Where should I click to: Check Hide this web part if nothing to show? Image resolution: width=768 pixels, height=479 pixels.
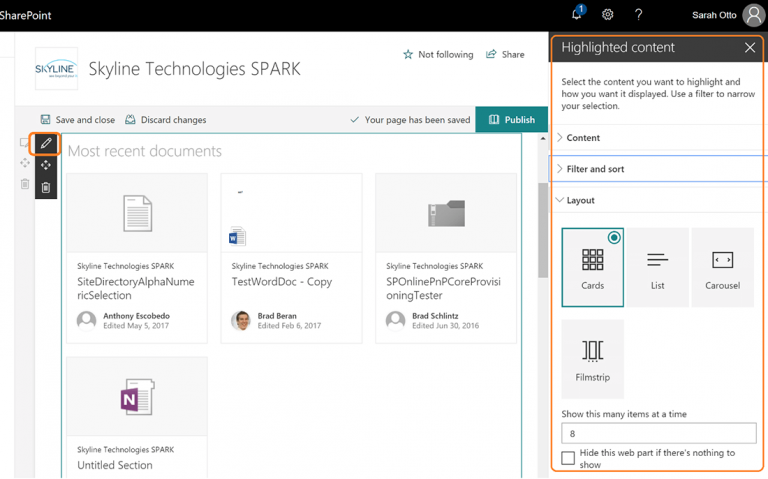pyautogui.click(x=568, y=458)
